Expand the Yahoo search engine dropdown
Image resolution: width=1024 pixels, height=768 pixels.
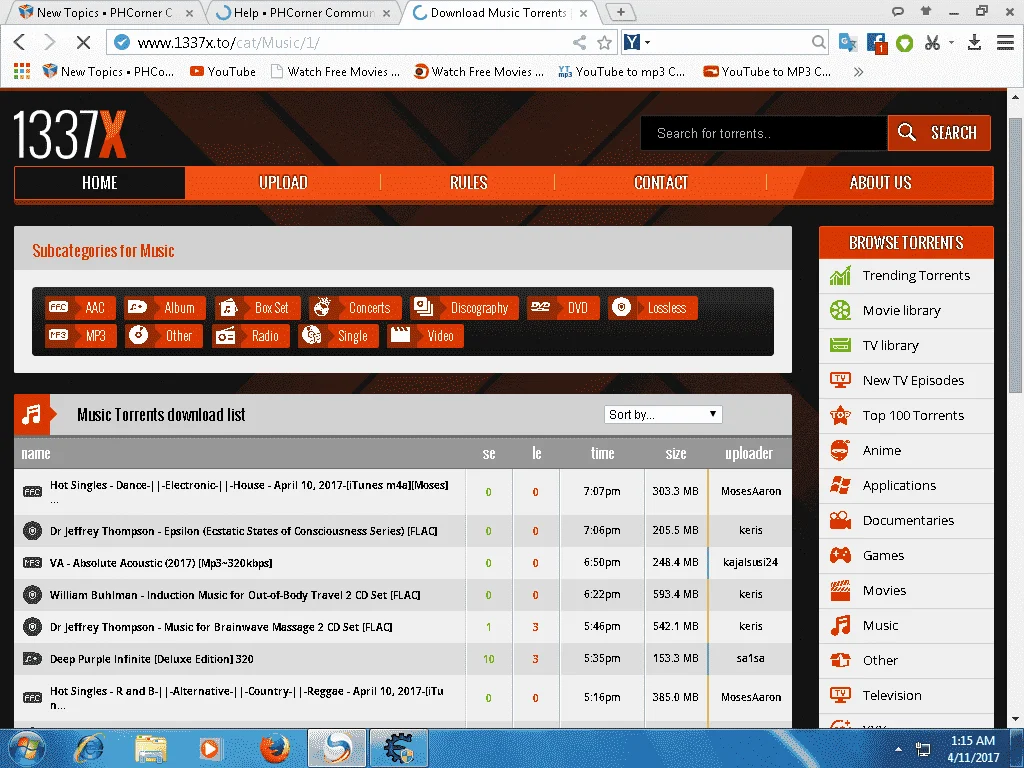tap(647, 42)
